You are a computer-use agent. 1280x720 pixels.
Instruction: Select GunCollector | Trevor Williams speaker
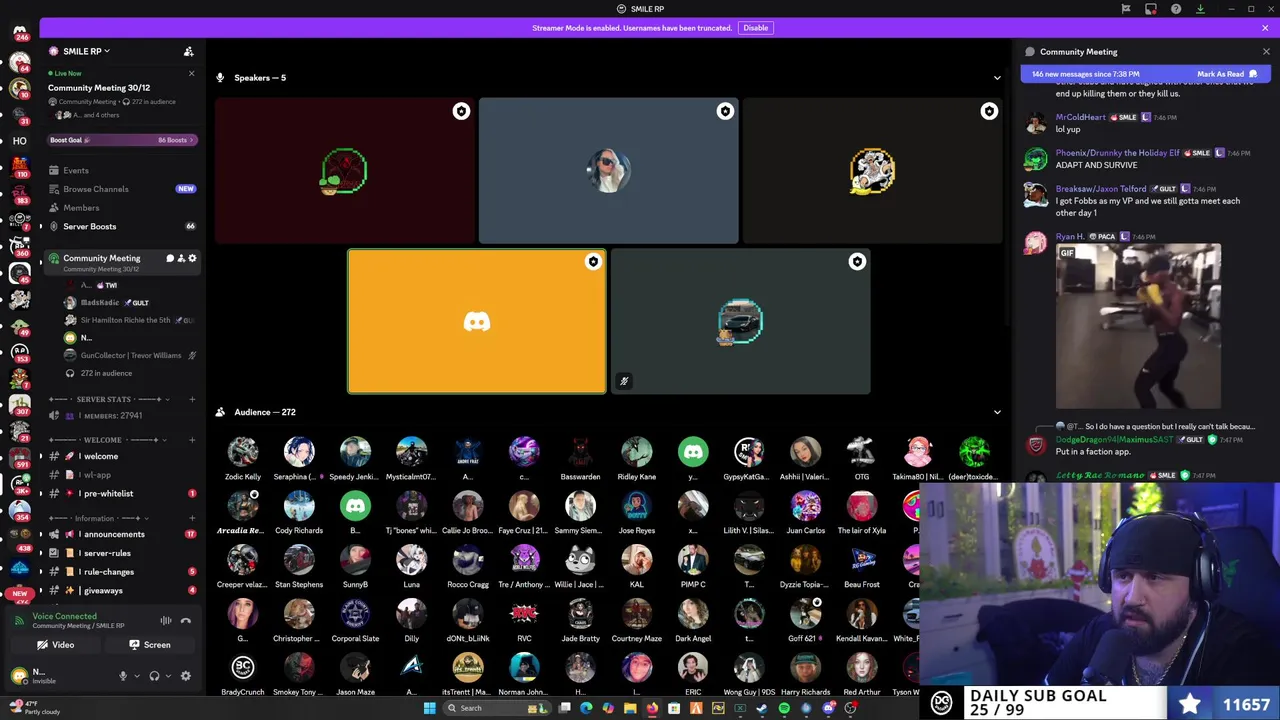click(128, 355)
